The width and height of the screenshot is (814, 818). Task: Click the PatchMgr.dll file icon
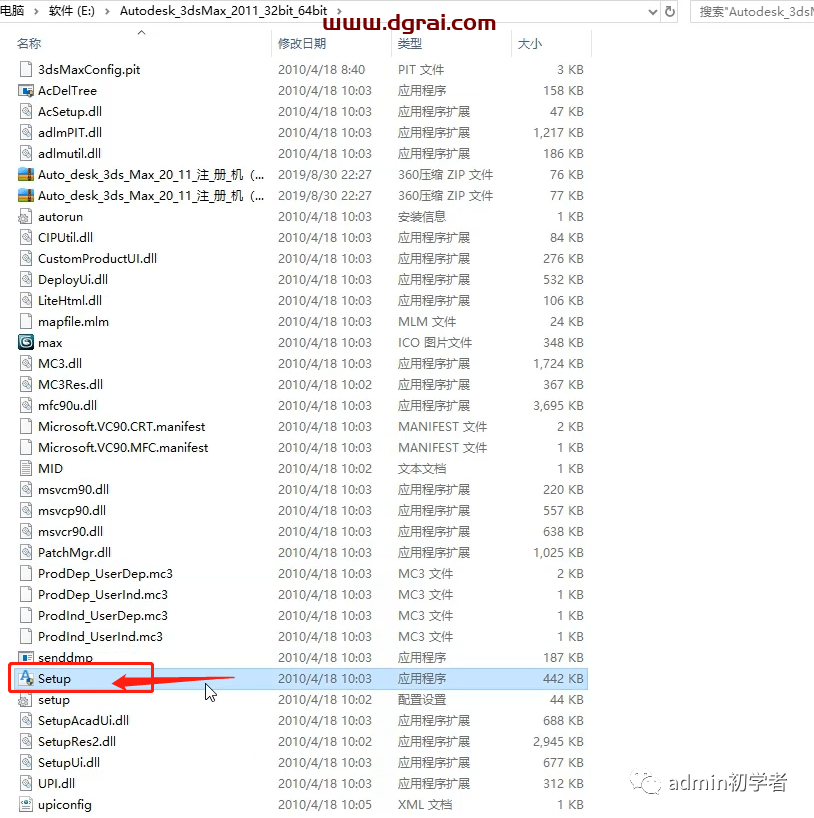(x=26, y=552)
